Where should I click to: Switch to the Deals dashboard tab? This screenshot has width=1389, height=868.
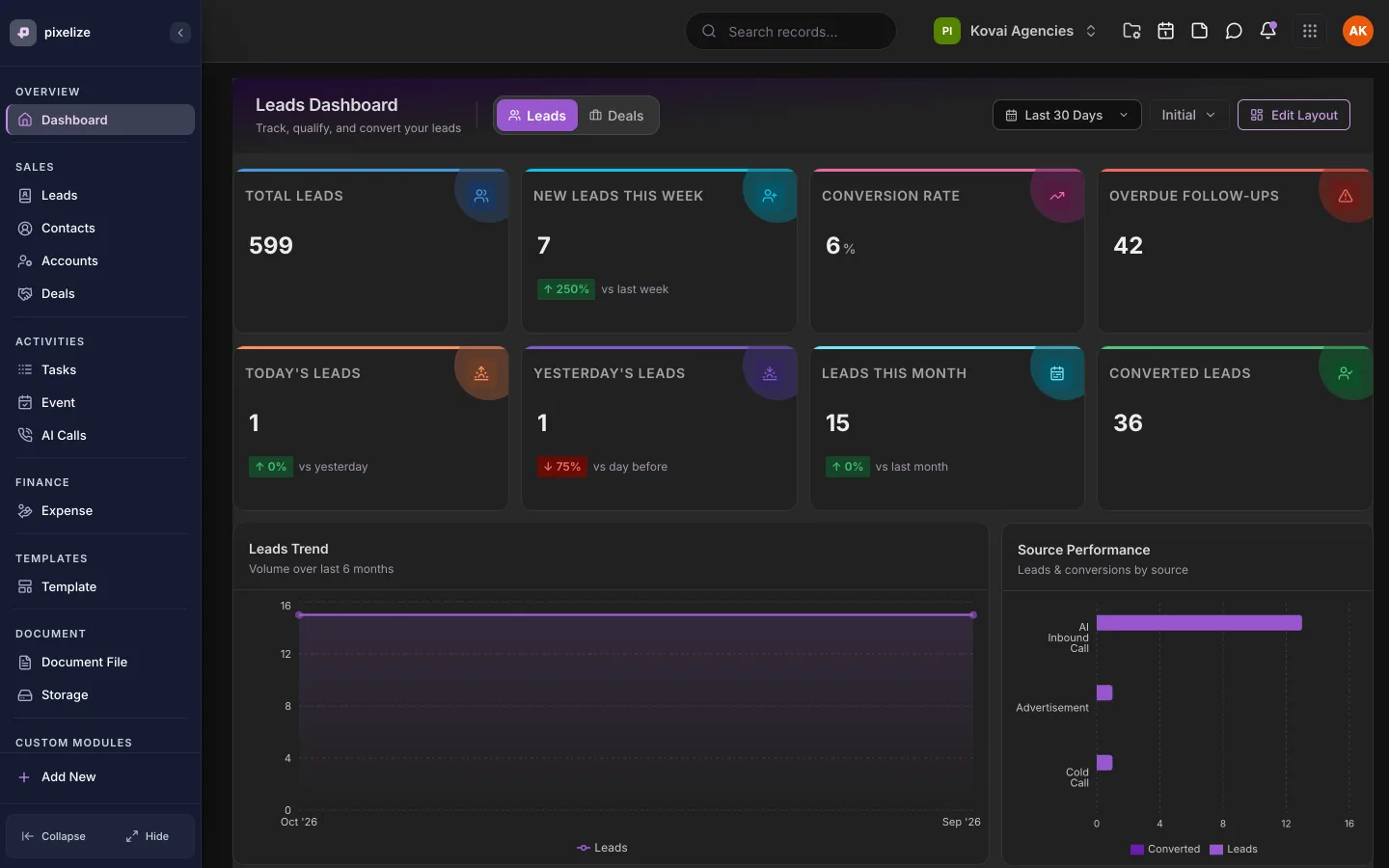coord(616,116)
